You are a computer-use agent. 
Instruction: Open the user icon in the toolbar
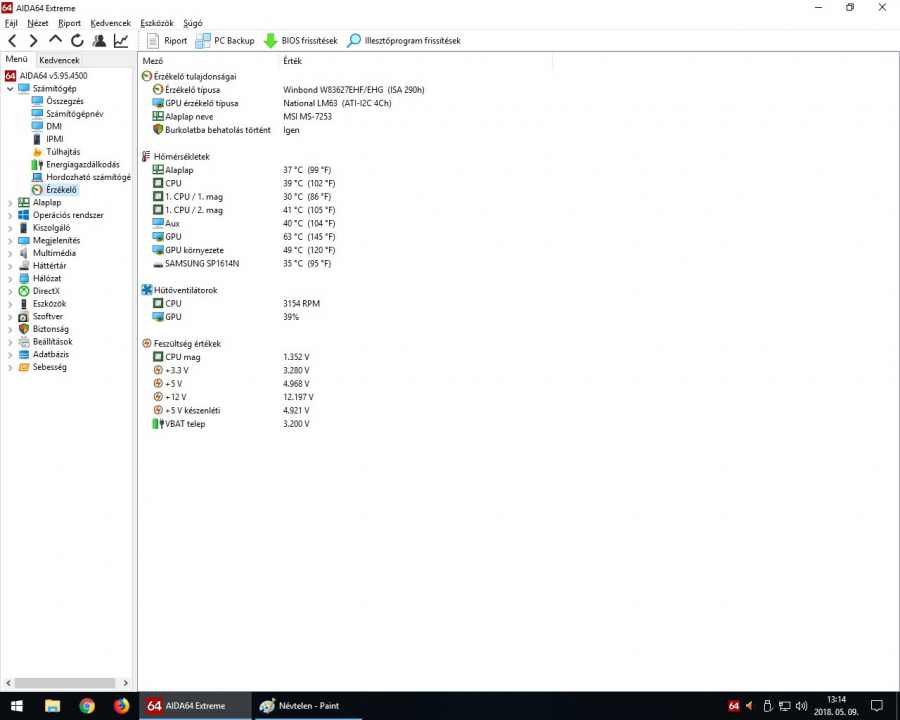(x=99, y=41)
